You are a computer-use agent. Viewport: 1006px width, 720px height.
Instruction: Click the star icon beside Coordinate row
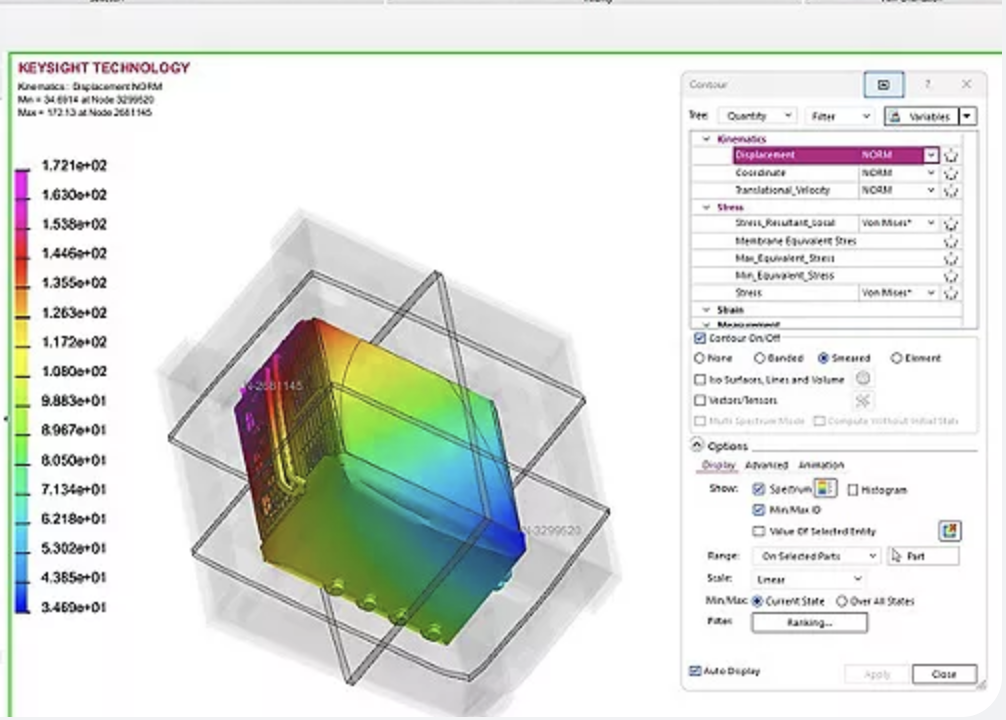point(951,173)
